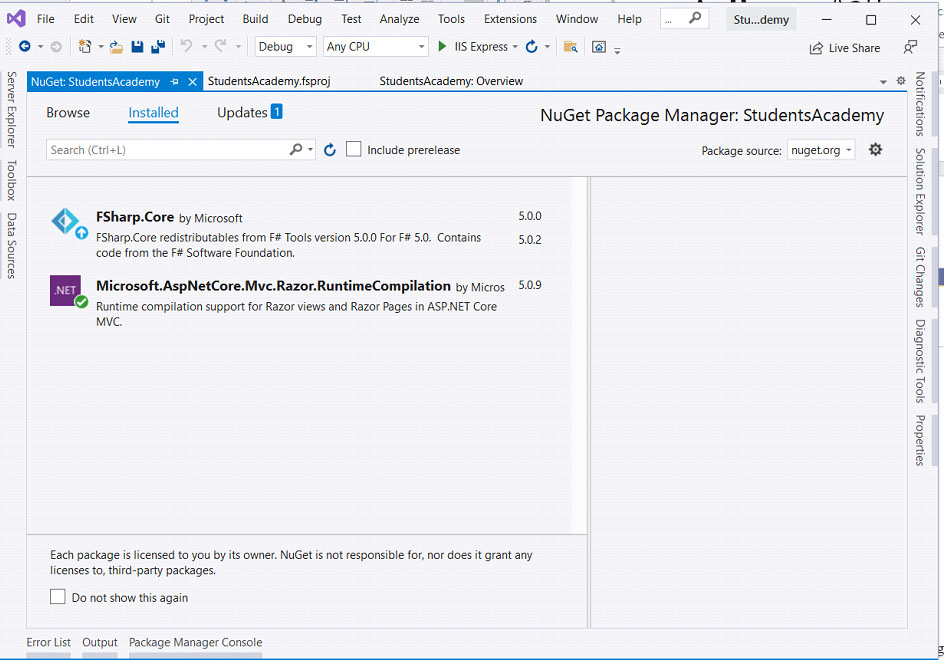Image resolution: width=944 pixels, height=660 pixels.
Task: Open the Help menu
Action: click(x=629, y=19)
